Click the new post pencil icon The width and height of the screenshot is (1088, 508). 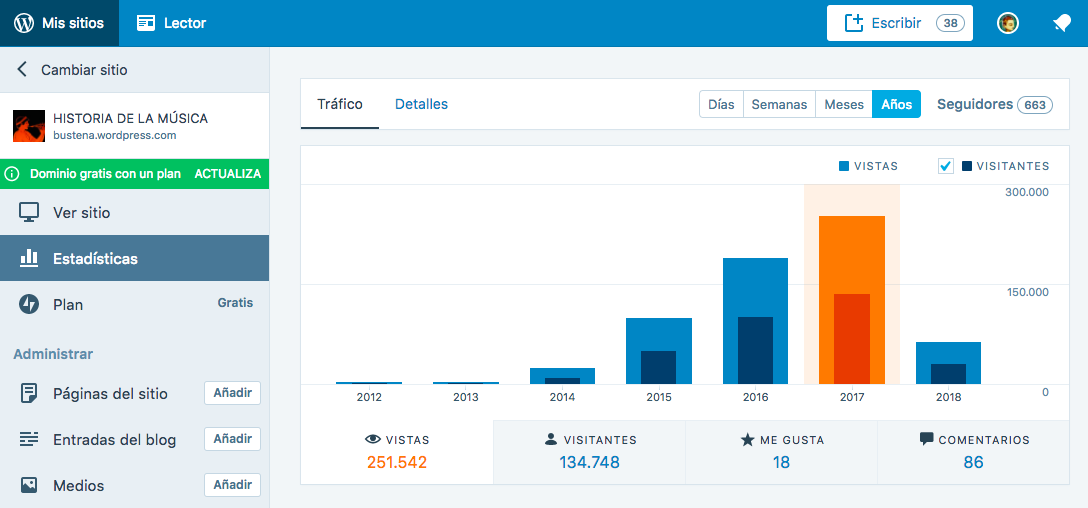tap(853, 23)
